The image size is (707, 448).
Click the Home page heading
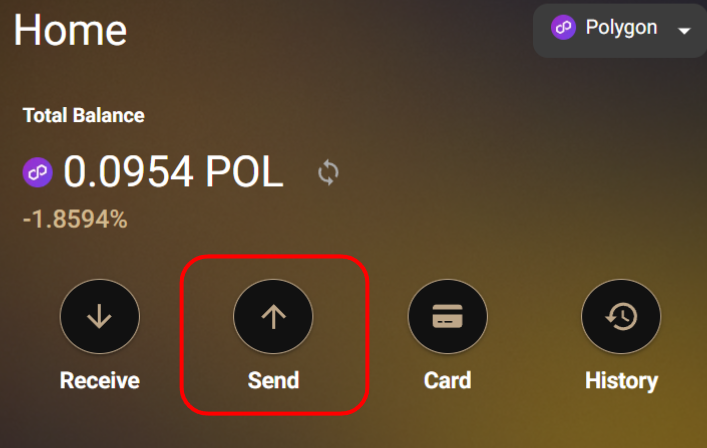click(70, 30)
